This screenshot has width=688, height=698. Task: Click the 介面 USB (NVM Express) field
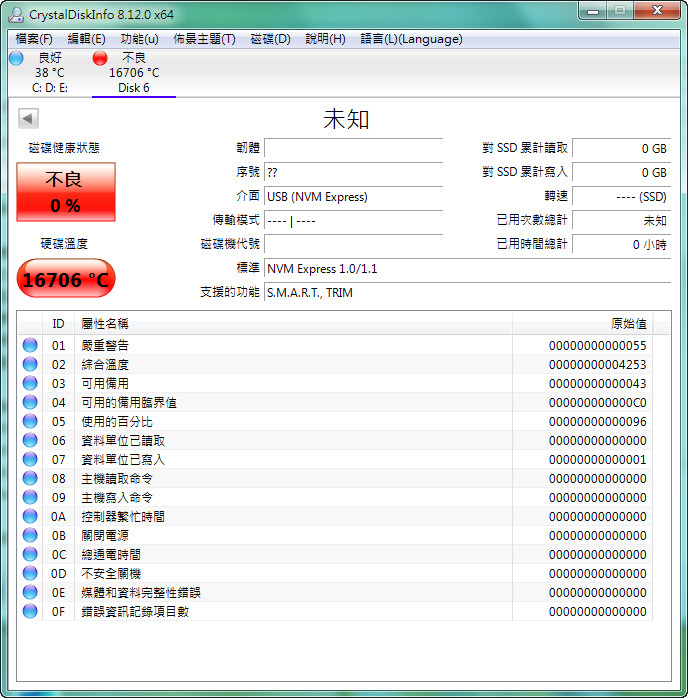[353, 196]
